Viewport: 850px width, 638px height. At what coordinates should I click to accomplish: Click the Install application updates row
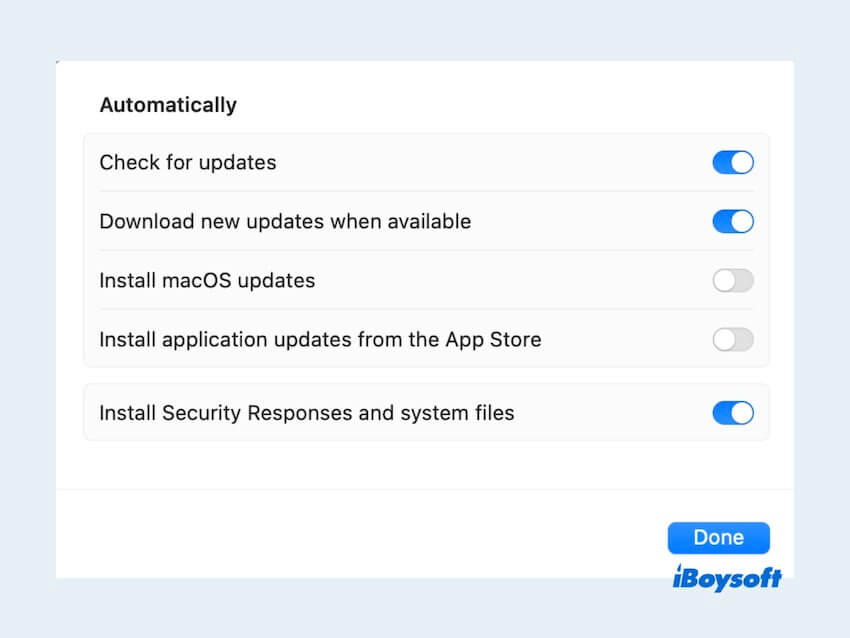319,340
